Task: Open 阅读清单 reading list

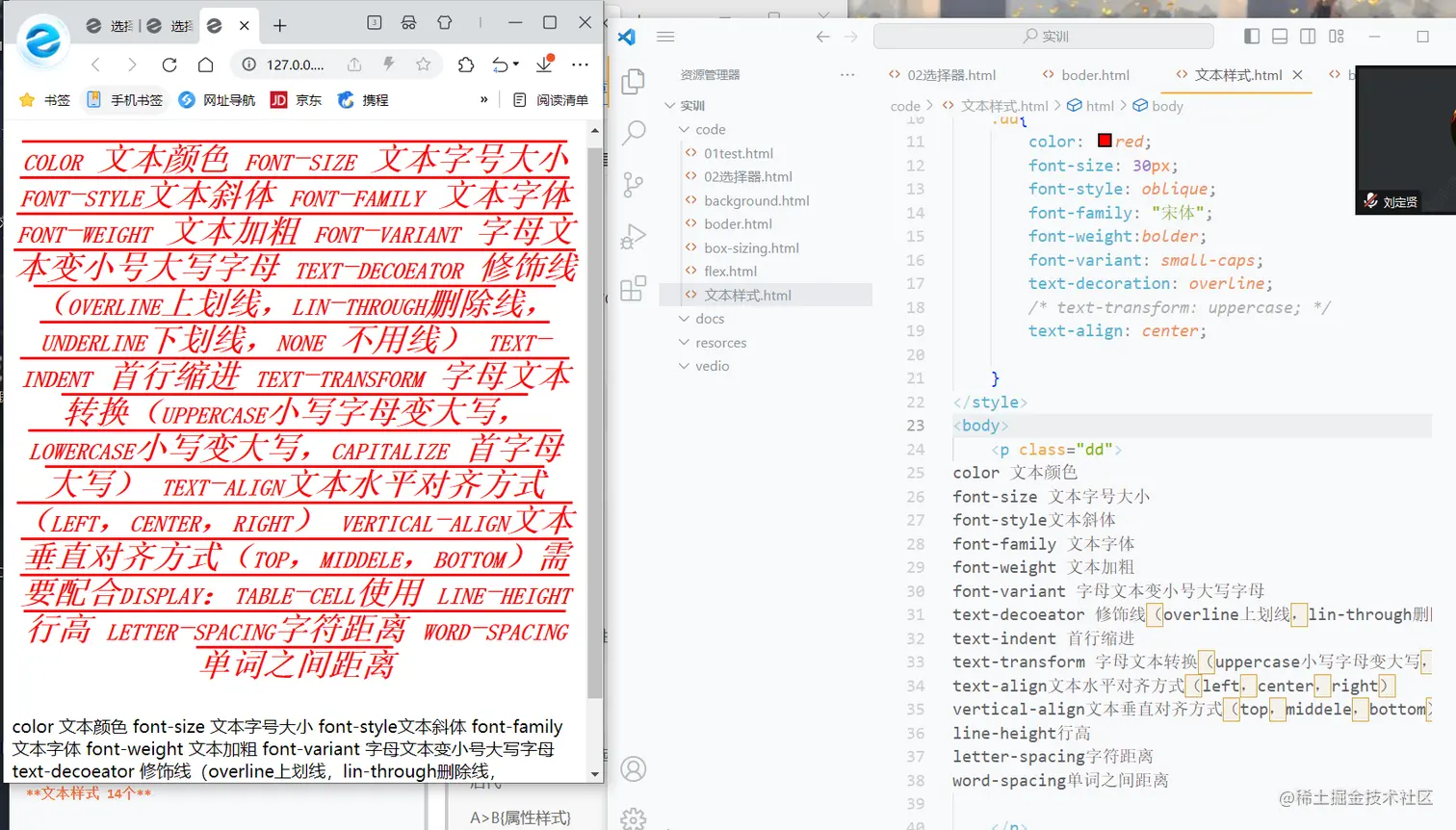Action: 551,100
